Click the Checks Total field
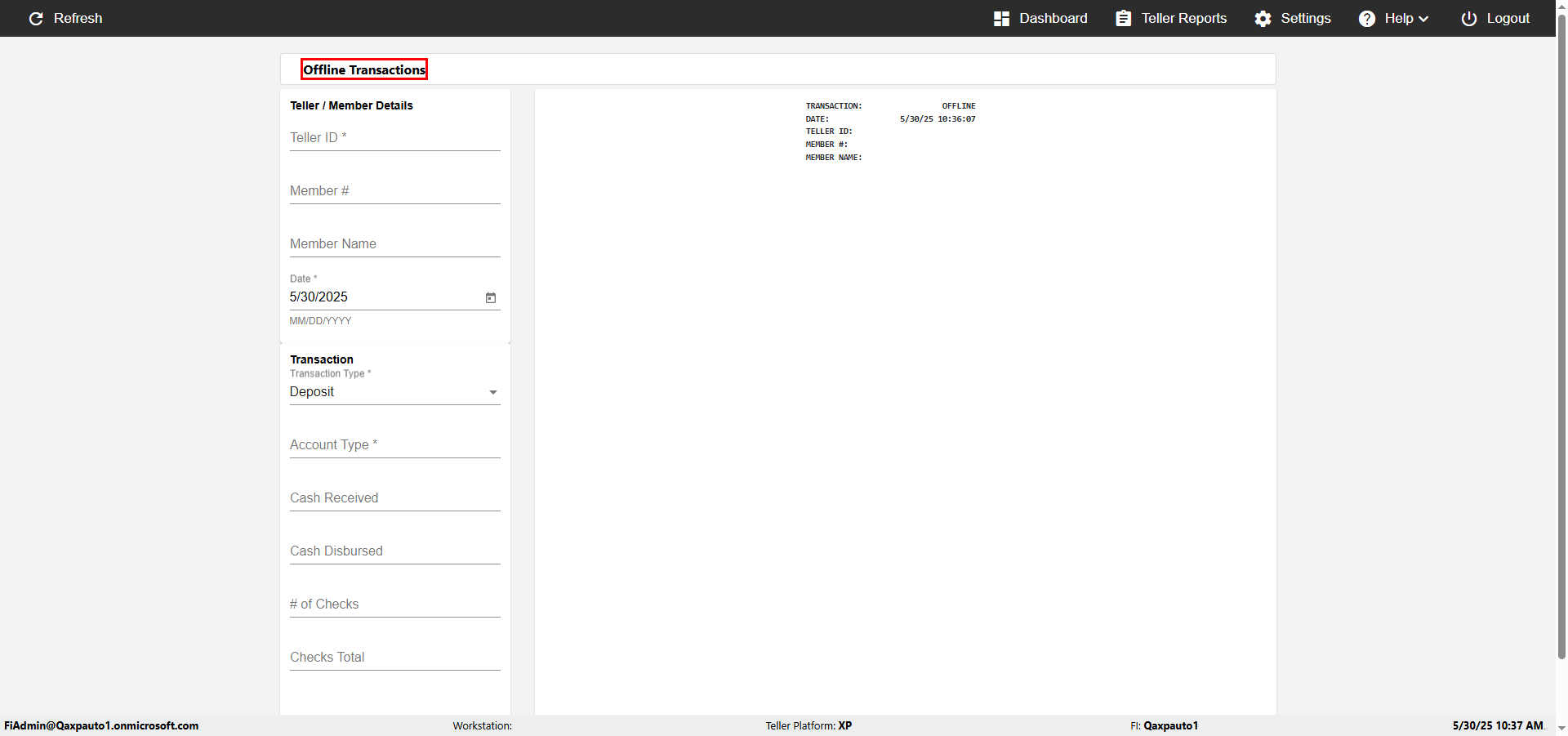Screen dimensions: 1568x736 click(394, 658)
